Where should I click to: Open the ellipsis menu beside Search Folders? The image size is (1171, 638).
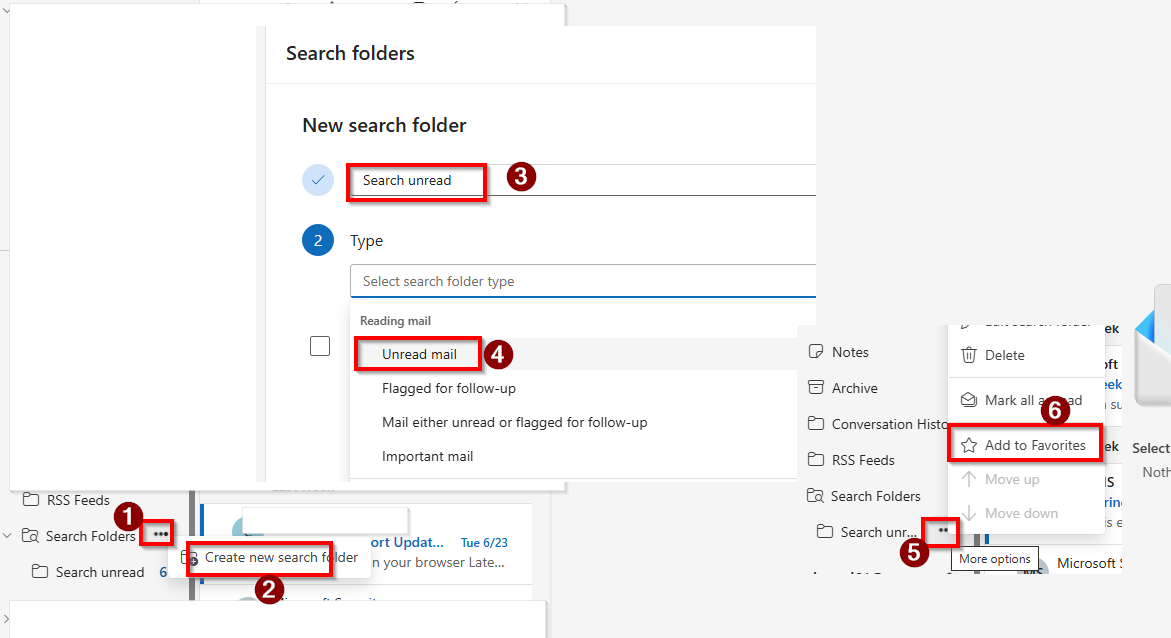pos(160,534)
